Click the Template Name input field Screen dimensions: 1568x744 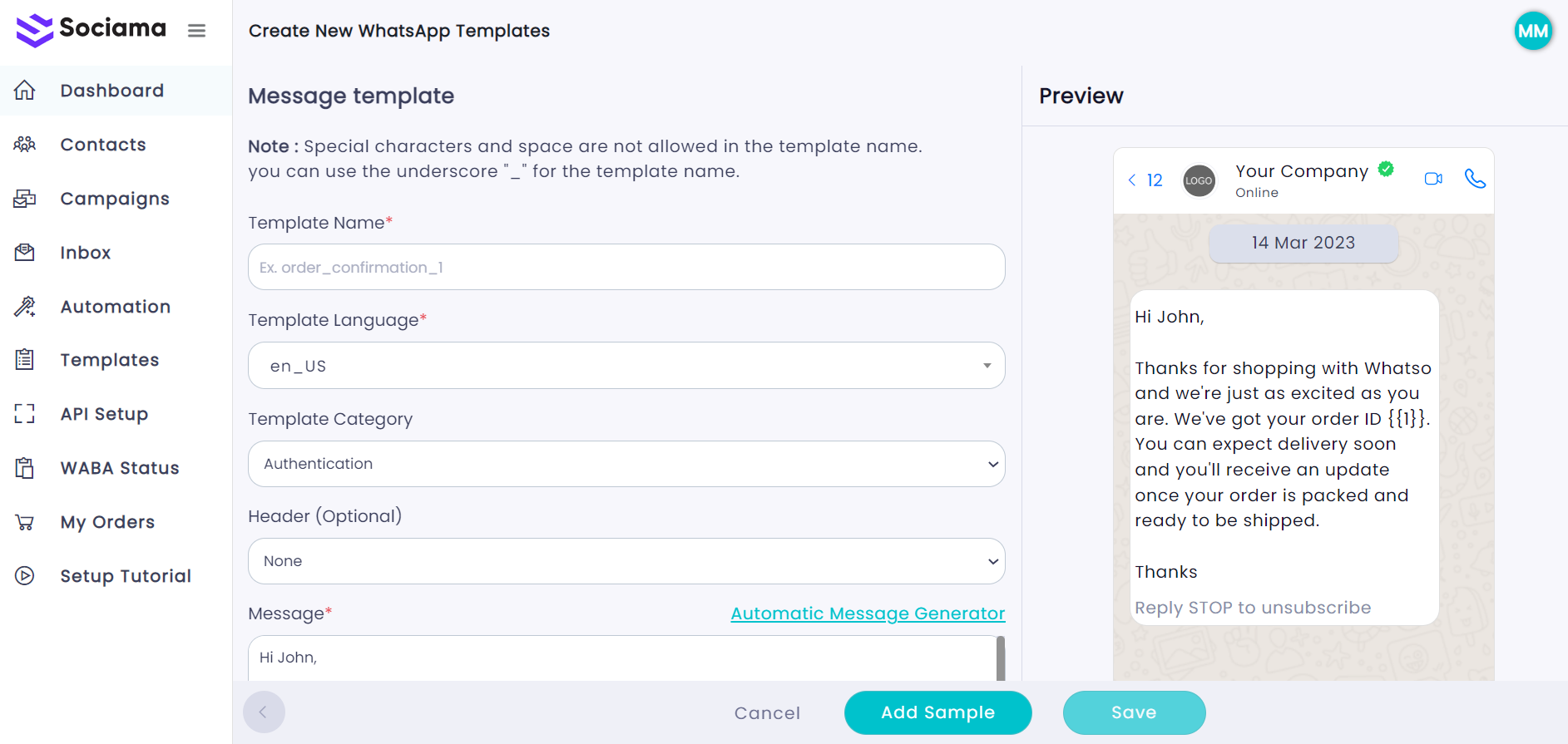coord(626,267)
